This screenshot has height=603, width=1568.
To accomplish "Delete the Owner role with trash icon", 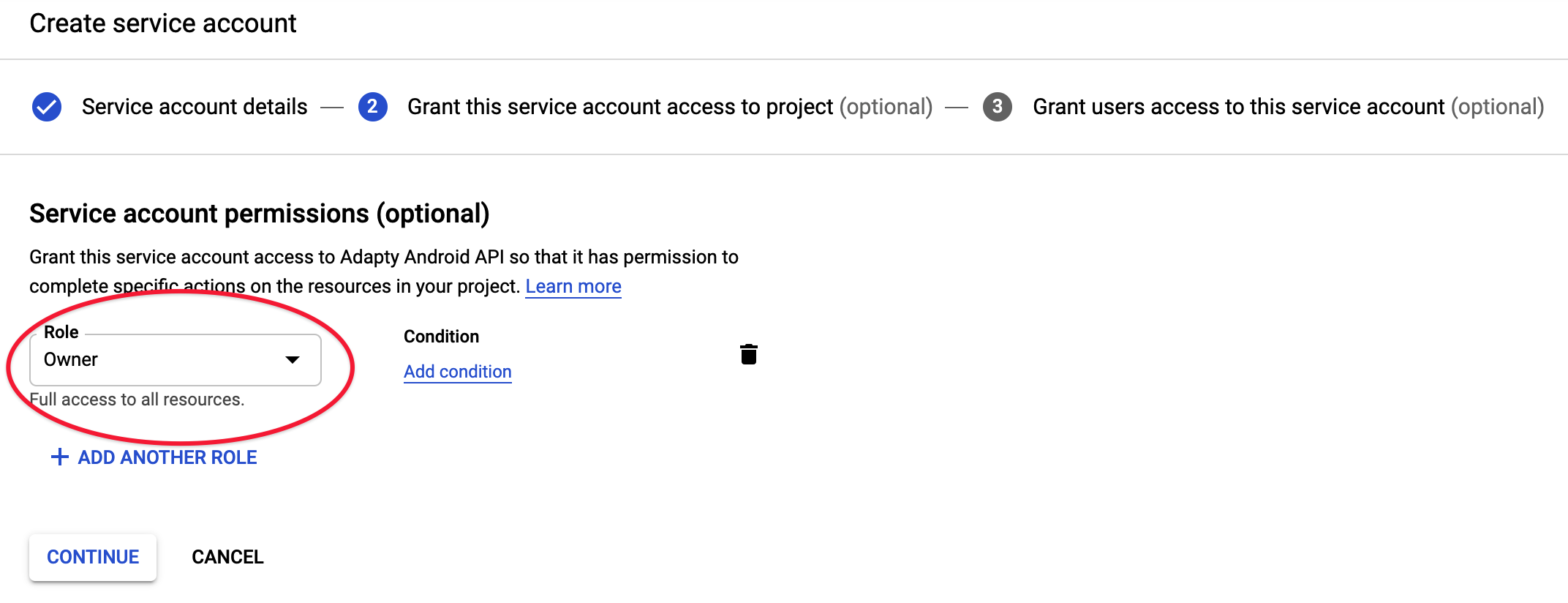I will [x=748, y=354].
